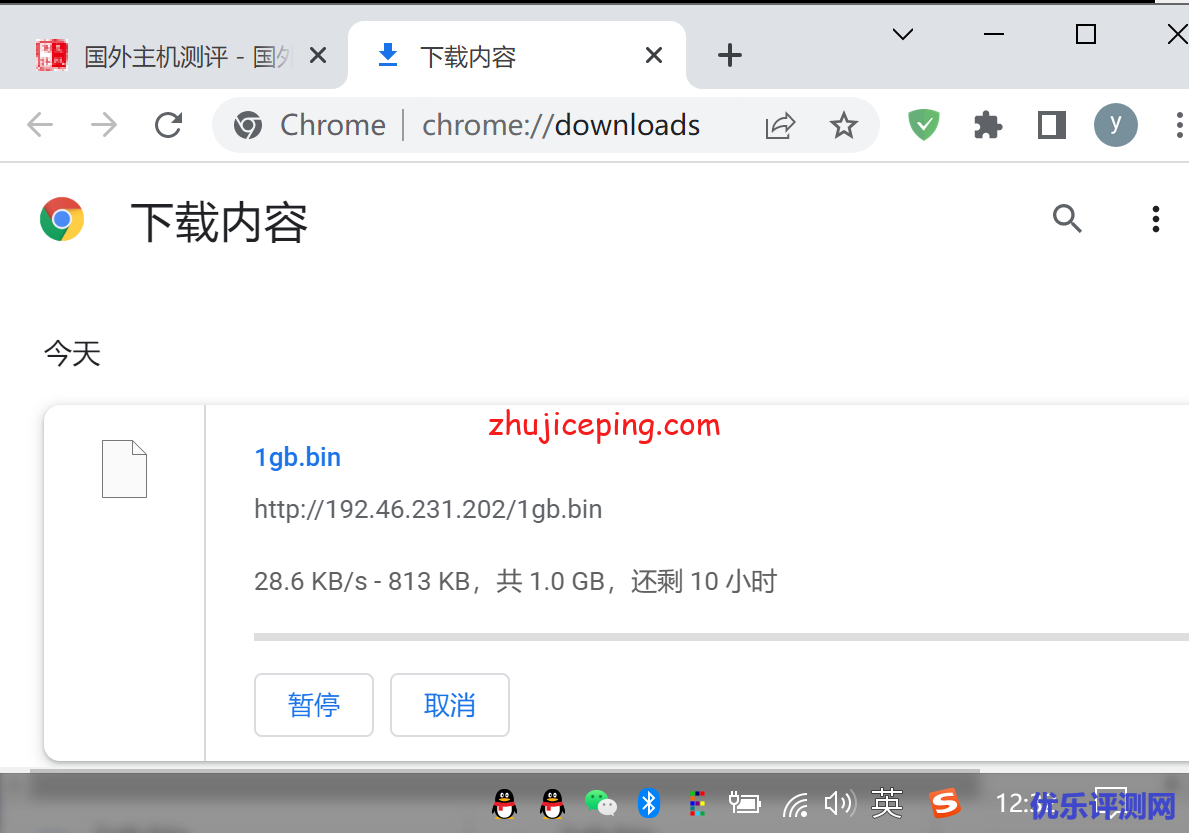The height and width of the screenshot is (833, 1189).
Task: Open the profile avatar 'y'
Action: point(1115,125)
